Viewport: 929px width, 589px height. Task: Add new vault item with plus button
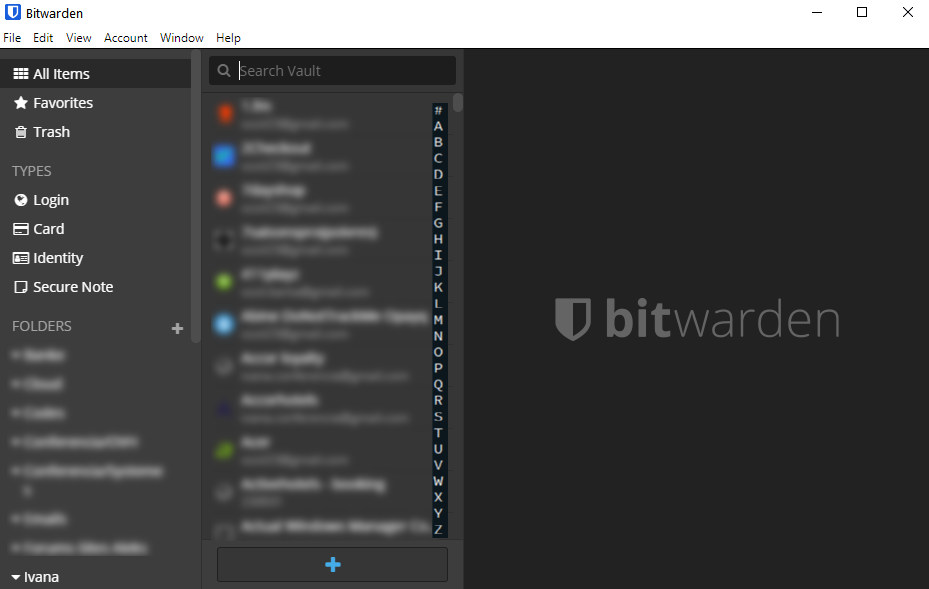[332, 564]
